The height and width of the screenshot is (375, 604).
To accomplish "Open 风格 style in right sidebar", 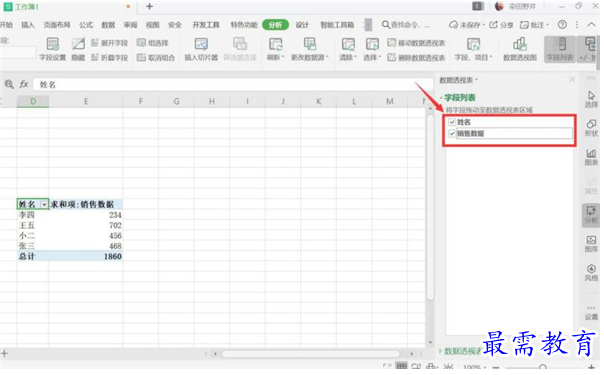I will click(x=591, y=273).
